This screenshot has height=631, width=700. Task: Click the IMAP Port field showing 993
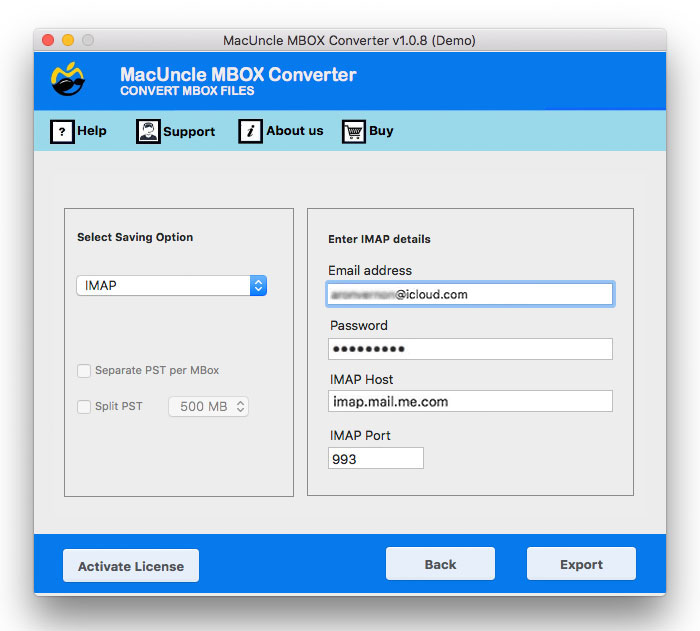pyautogui.click(x=376, y=459)
